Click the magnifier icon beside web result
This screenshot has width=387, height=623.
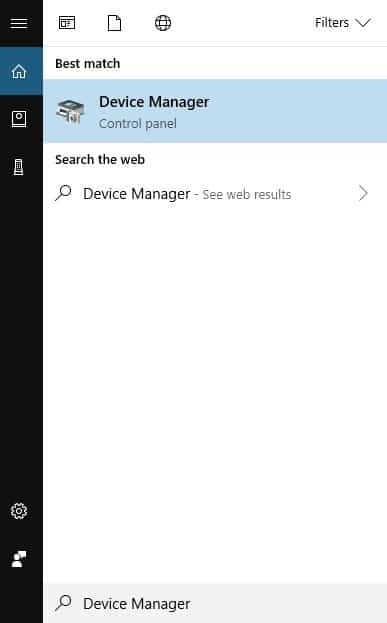coord(64,193)
